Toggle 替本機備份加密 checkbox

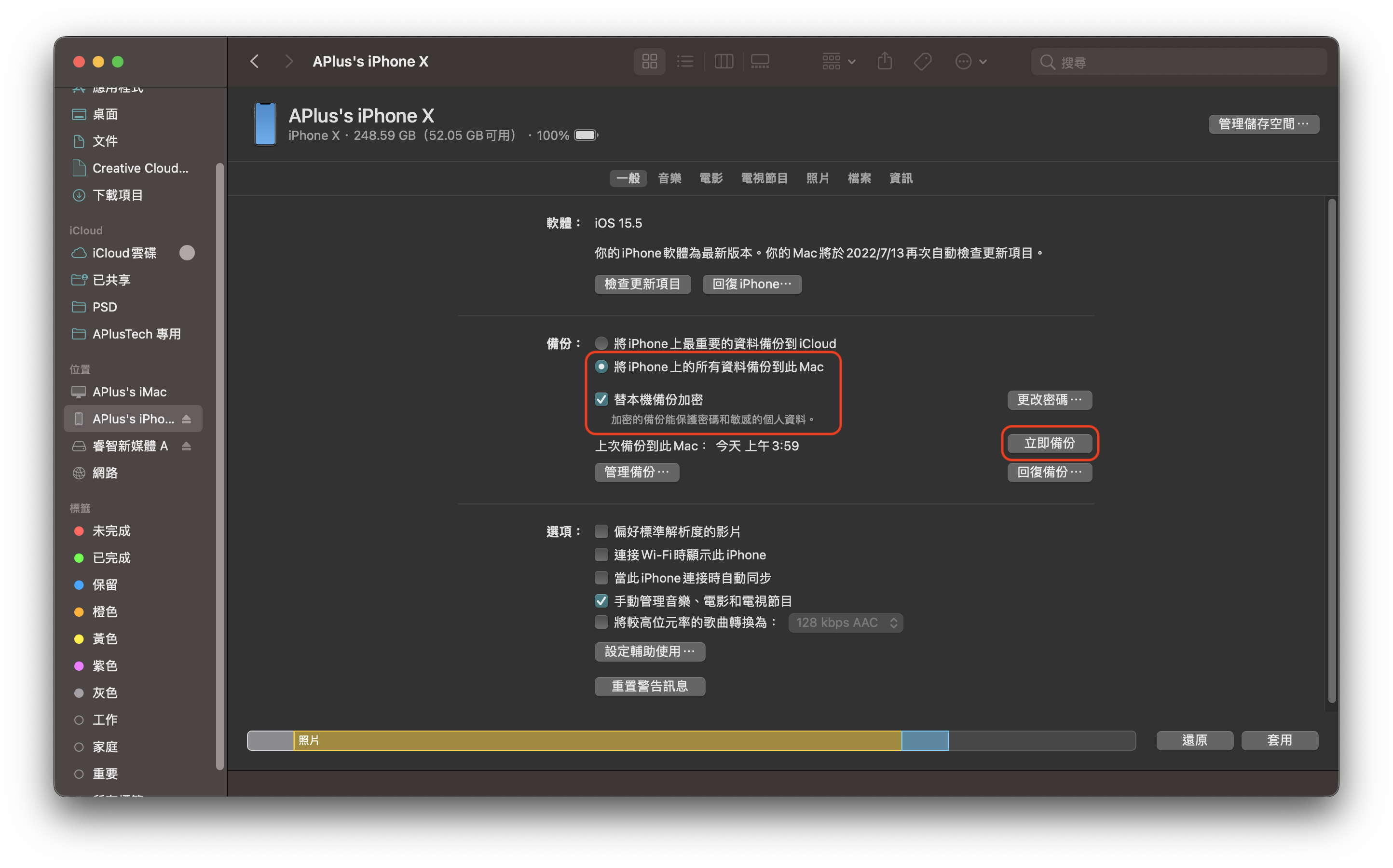coord(601,400)
